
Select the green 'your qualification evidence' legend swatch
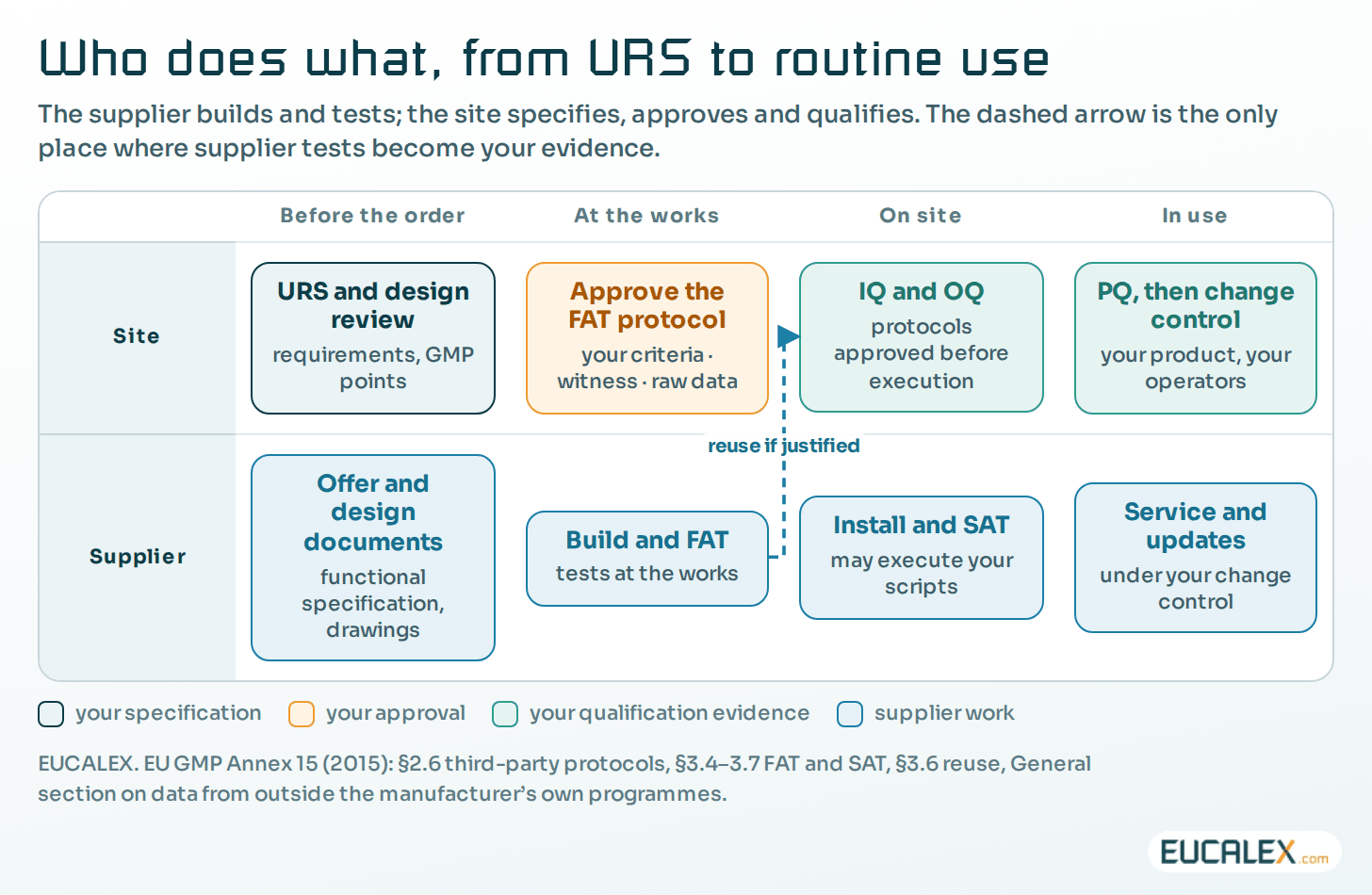coord(505,714)
